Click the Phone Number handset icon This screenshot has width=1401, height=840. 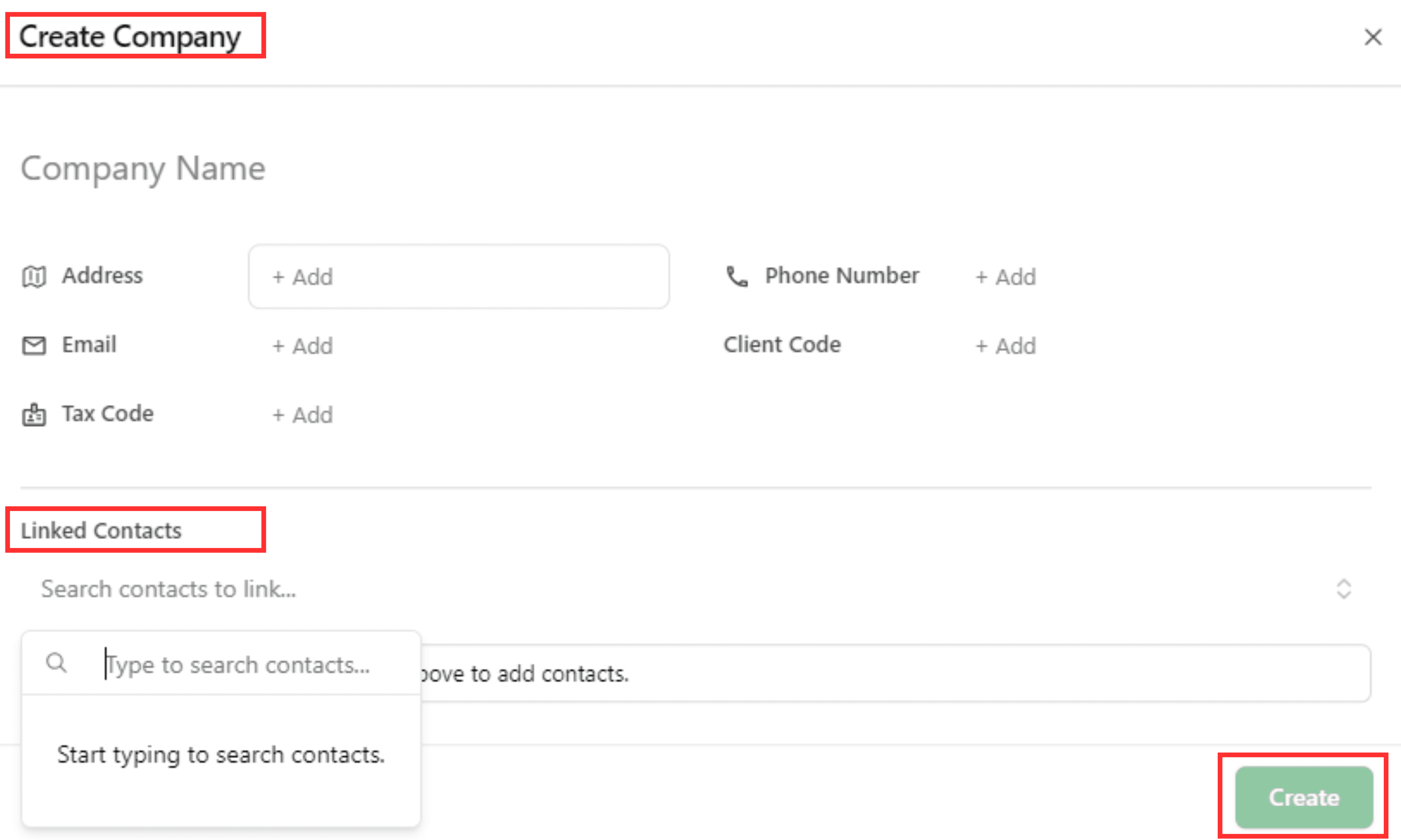coord(737,276)
